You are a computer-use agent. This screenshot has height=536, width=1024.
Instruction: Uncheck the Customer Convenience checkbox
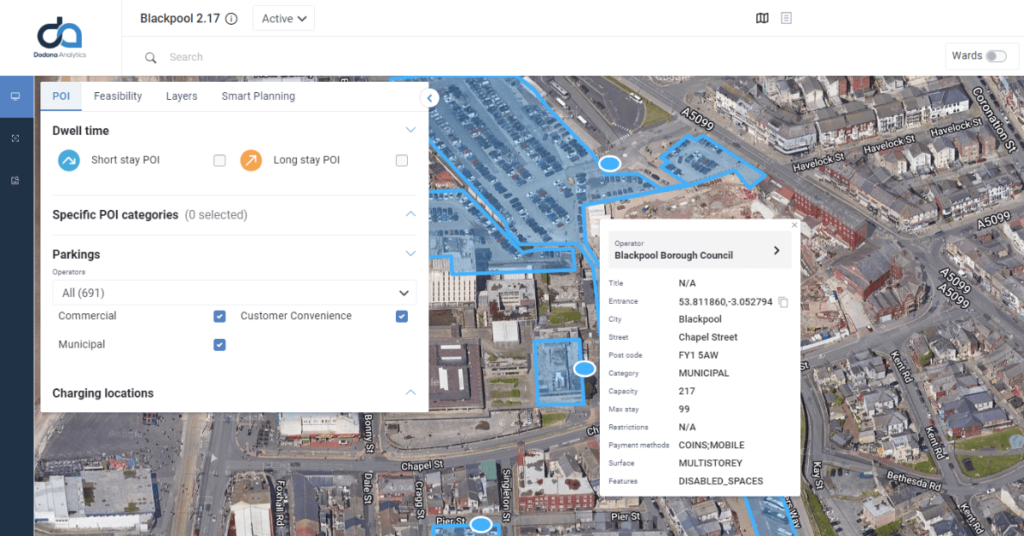tap(402, 316)
